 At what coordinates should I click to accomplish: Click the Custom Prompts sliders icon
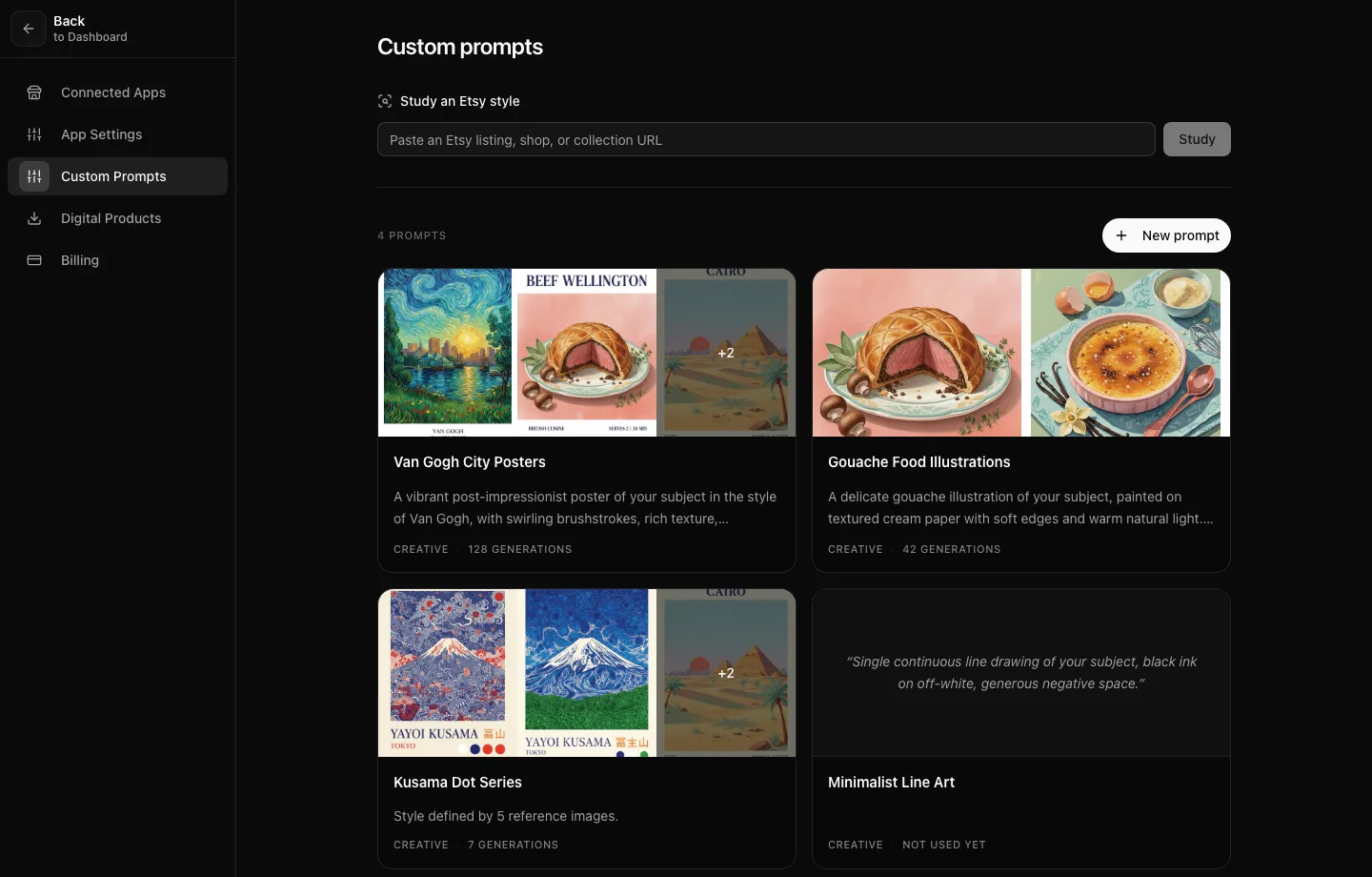[x=34, y=176]
